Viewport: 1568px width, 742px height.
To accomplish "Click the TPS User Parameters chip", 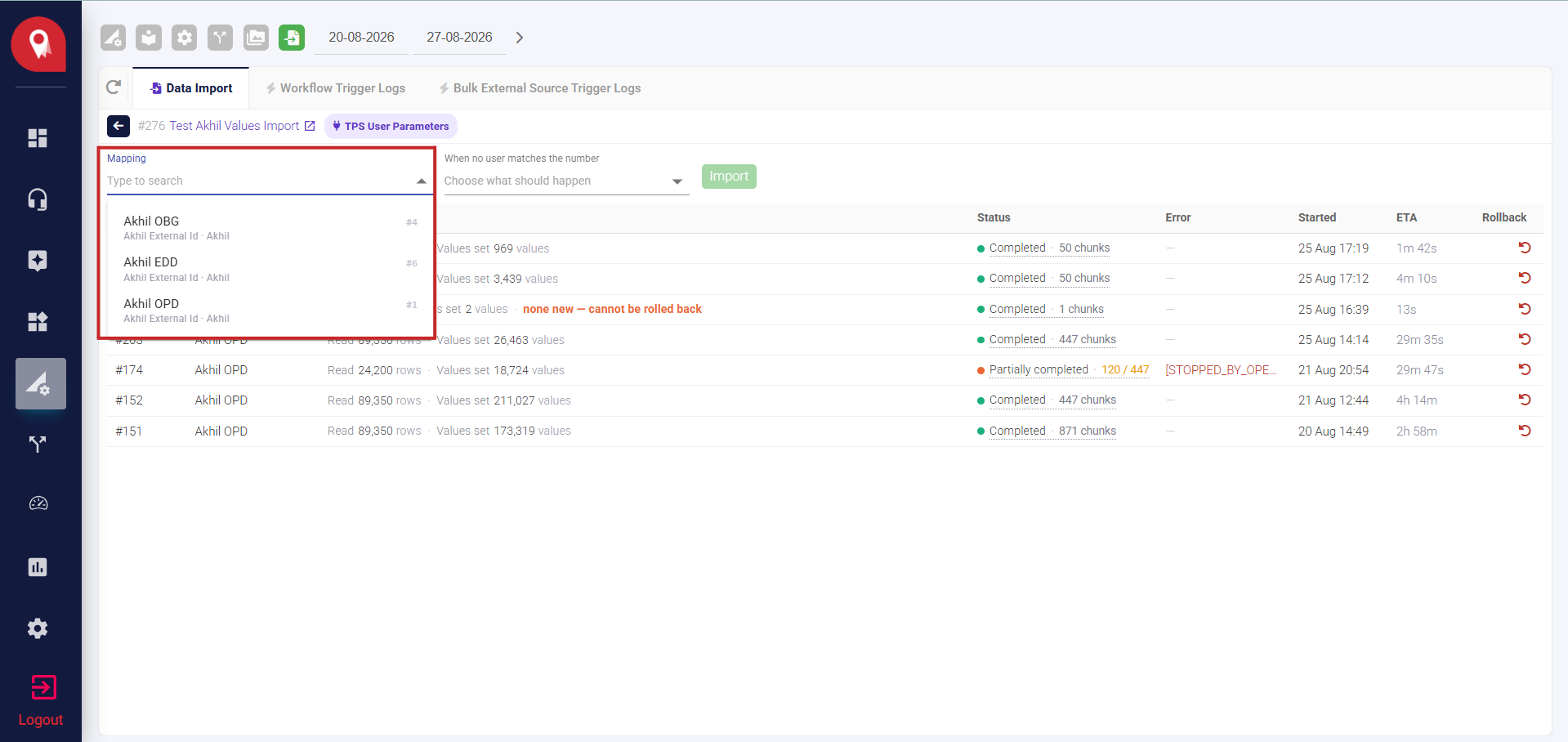I will [x=391, y=126].
